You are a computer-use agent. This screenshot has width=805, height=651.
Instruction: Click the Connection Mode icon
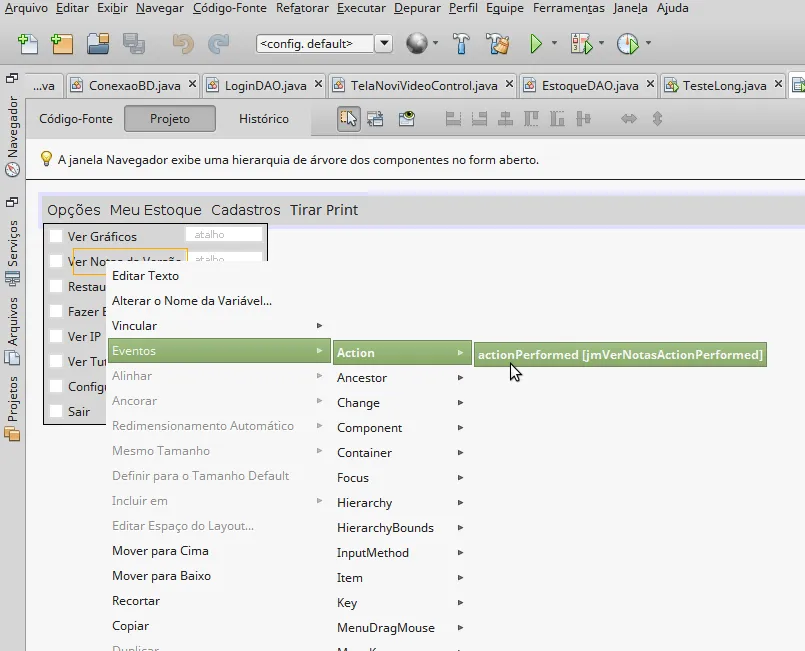pyautogui.click(x=376, y=119)
